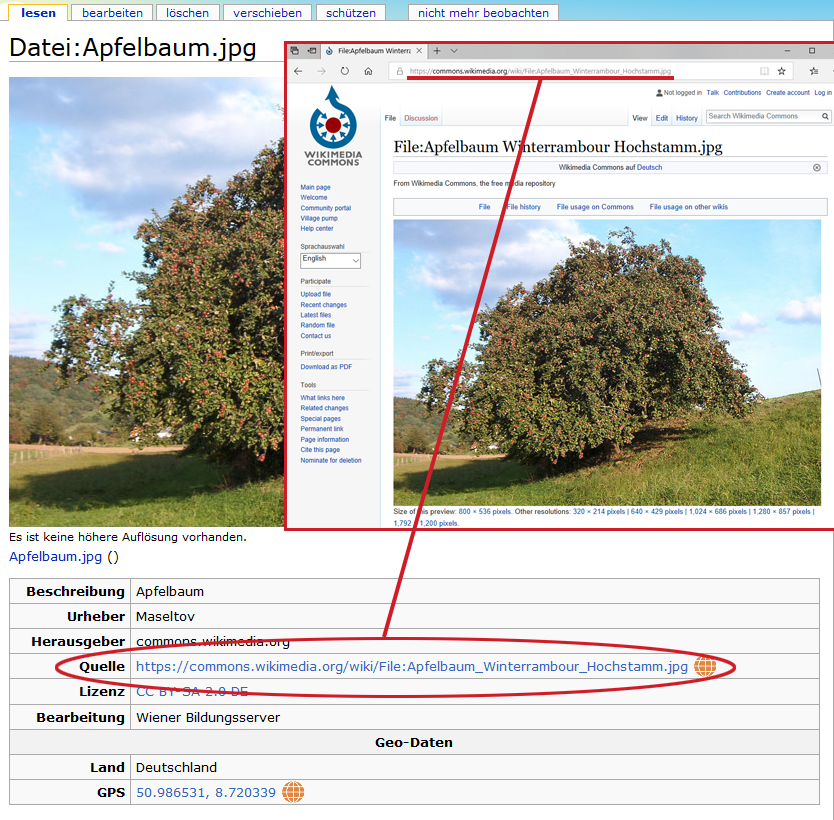Image resolution: width=834 pixels, height=820 pixels.
Task: Click the search magnifier in Wikimedia Commons
Action: click(826, 117)
